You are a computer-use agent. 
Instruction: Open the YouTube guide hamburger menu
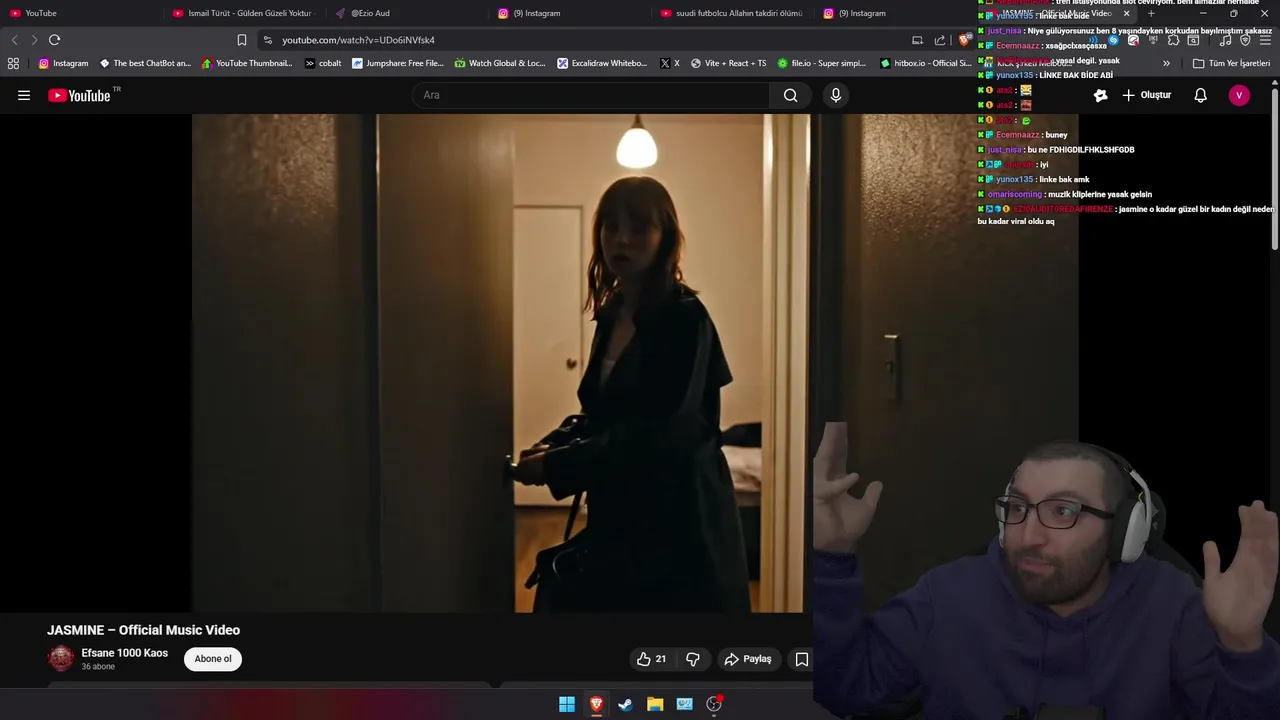click(x=24, y=95)
